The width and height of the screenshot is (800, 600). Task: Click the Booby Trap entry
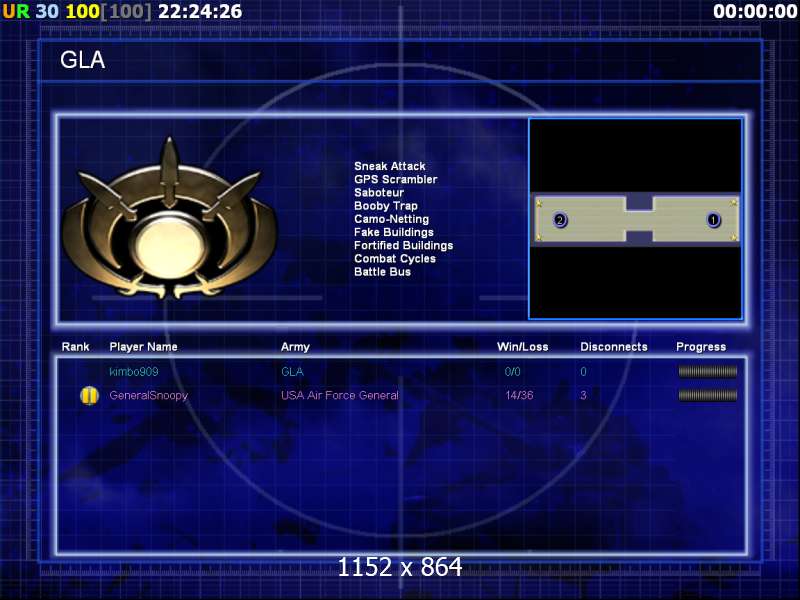click(386, 206)
